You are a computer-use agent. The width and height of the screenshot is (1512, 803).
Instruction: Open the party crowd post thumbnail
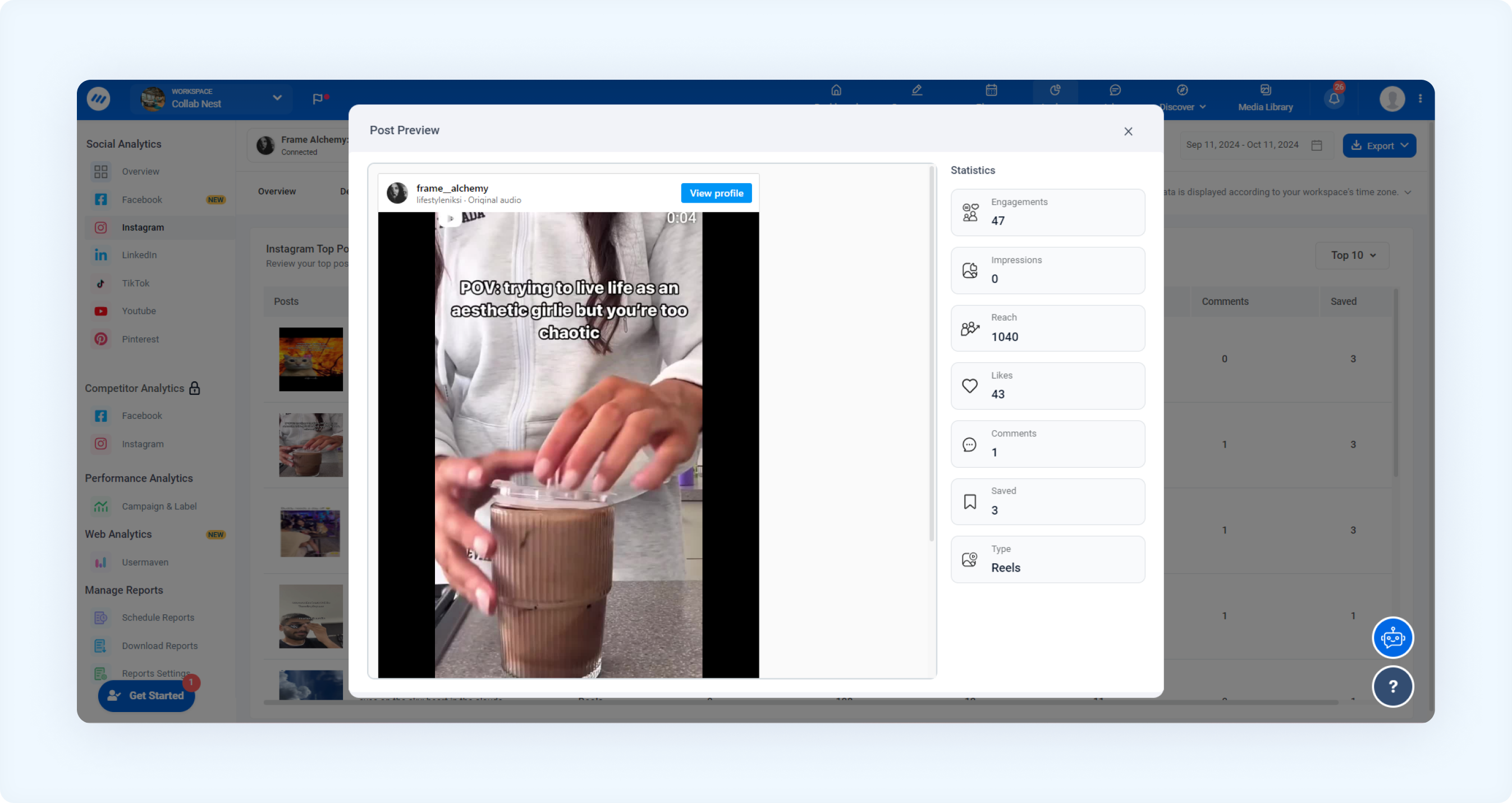(x=310, y=532)
